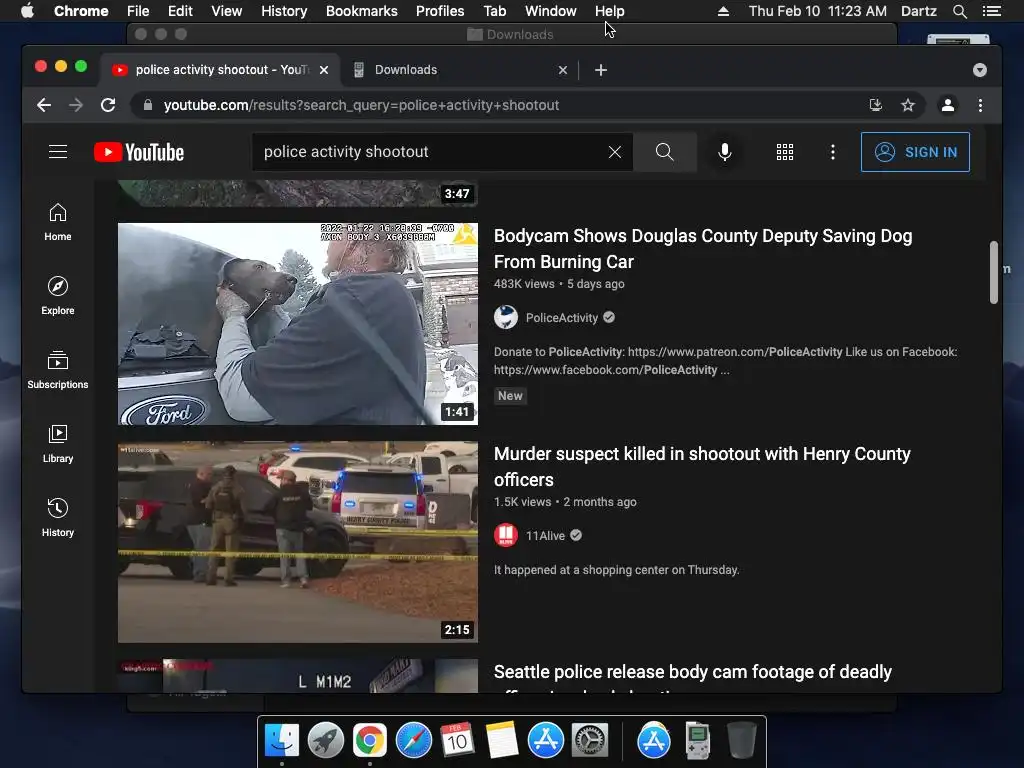The height and width of the screenshot is (768, 1024).
Task: Go back with Chrome's back arrow
Action: pyautogui.click(x=44, y=105)
